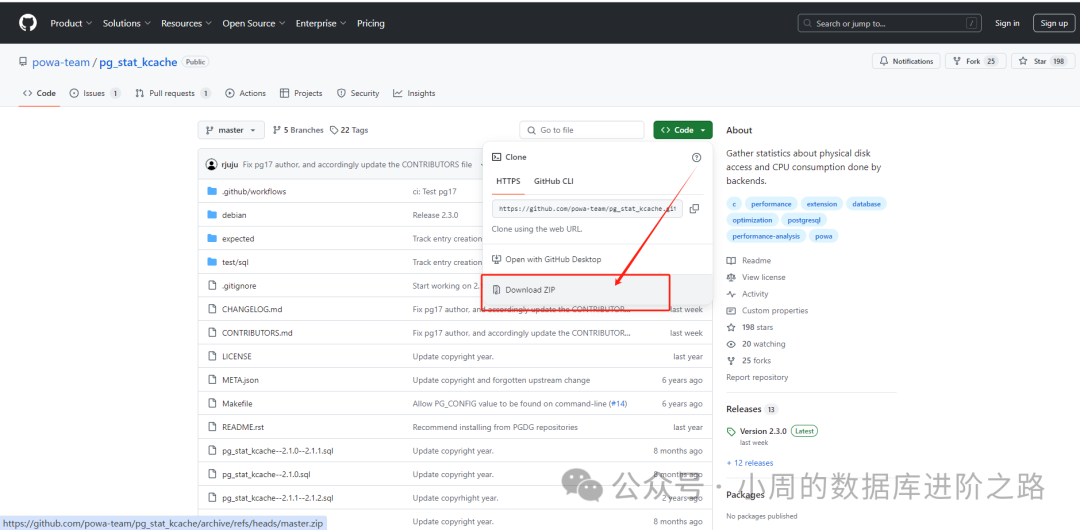Screen dimensions: 1080x530
Task: View the 22 Tags link
Action: tap(349, 130)
